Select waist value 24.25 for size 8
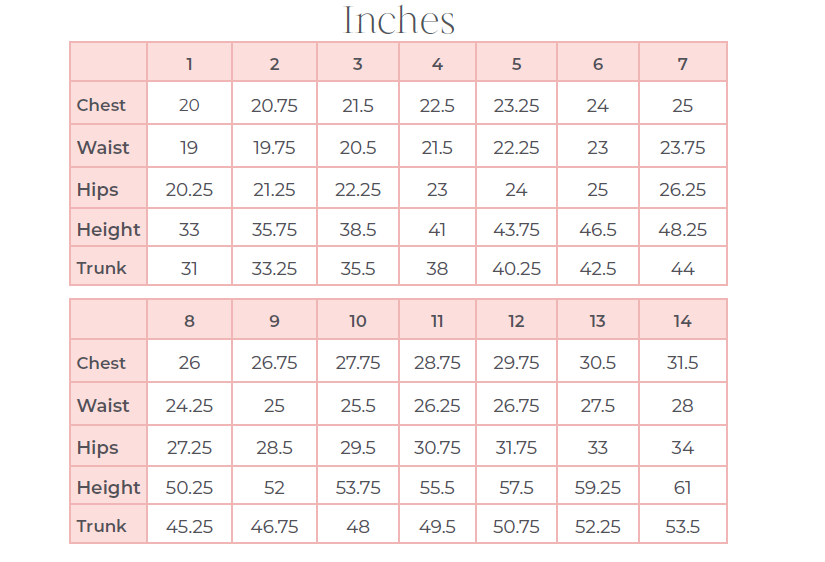825x562 pixels. 189,406
